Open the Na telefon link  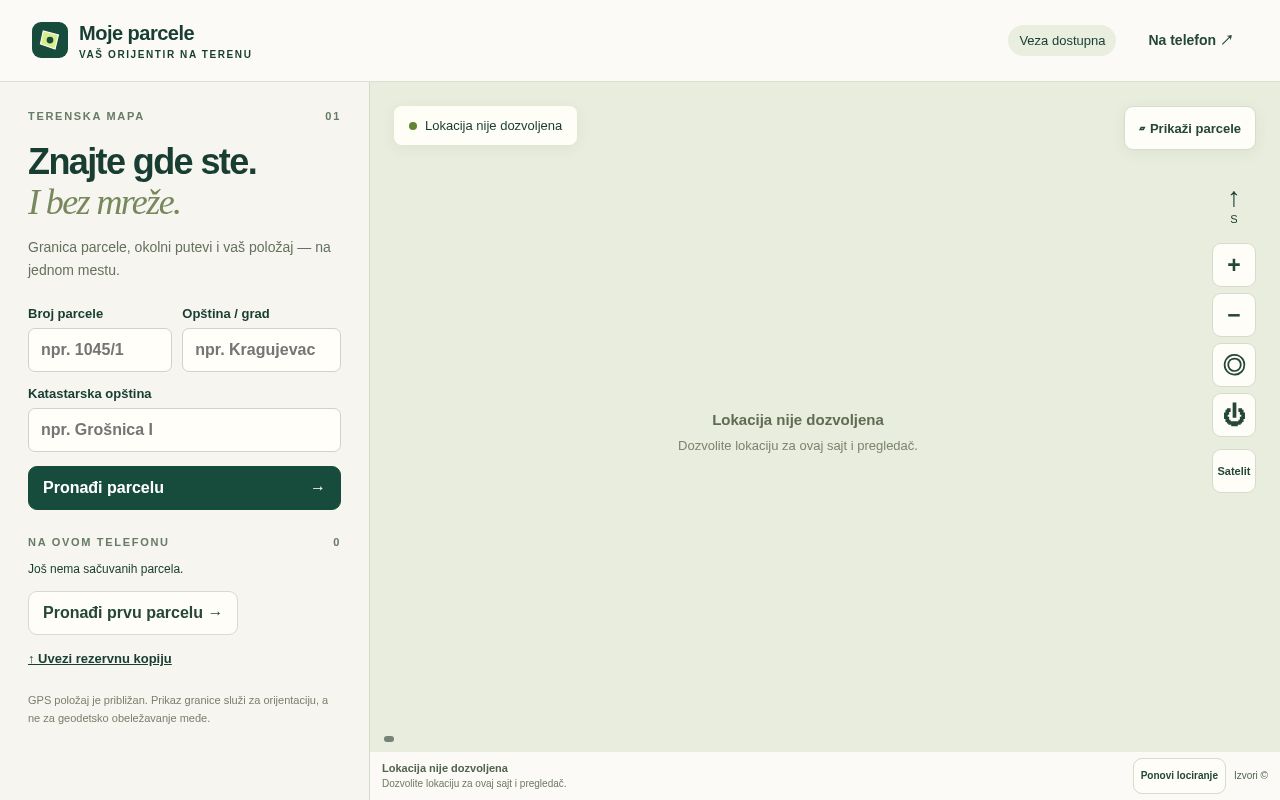tap(1190, 40)
